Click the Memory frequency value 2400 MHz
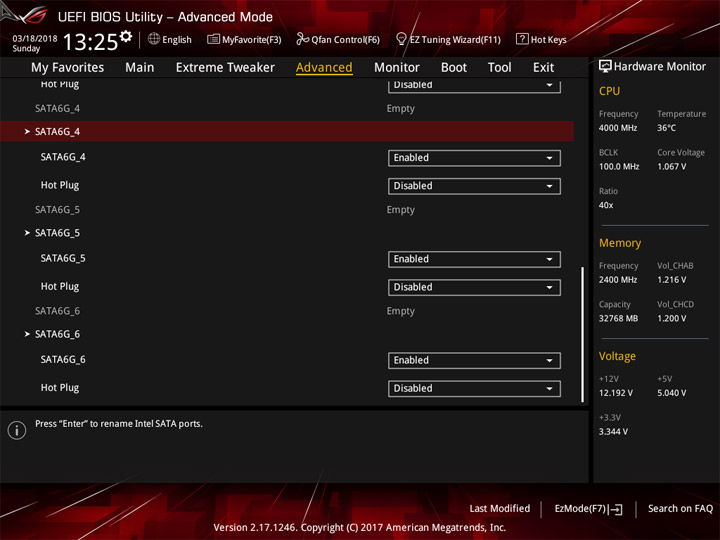Screen dimensions: 720x540 [x=618, y=280]
